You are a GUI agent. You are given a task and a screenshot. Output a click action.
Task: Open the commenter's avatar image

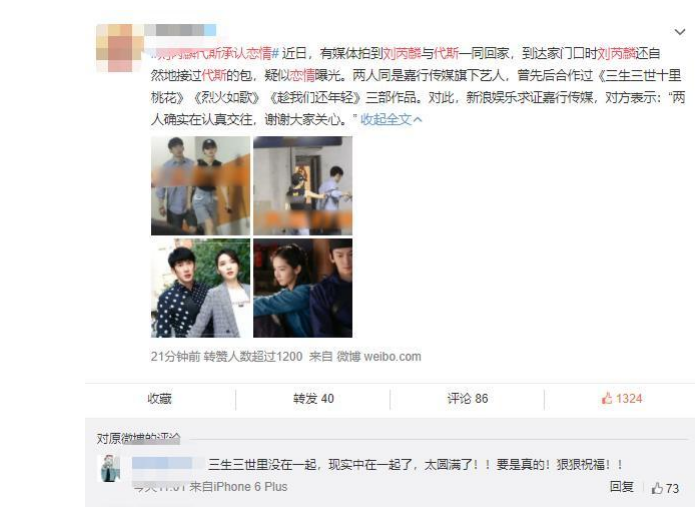(109, 468)
